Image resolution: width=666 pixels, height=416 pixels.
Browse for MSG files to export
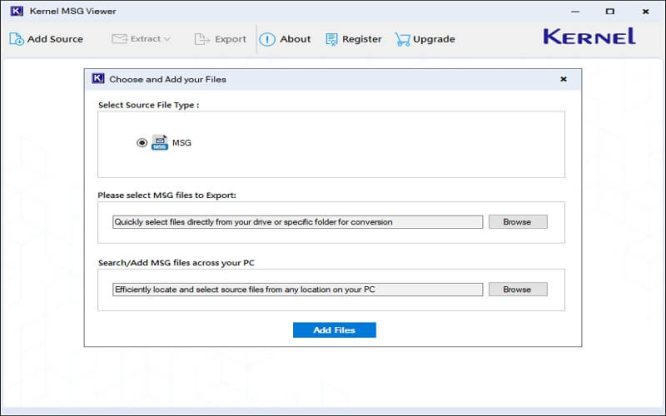[x=518, y=222]
